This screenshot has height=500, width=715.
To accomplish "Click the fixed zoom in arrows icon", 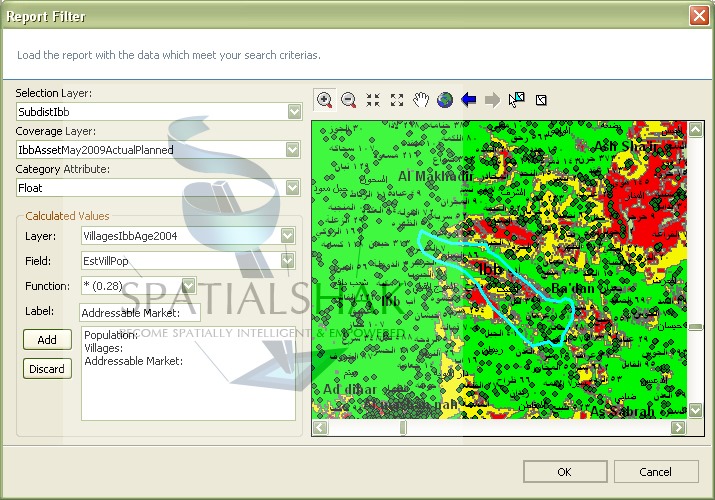I will (x=373, y=100).
